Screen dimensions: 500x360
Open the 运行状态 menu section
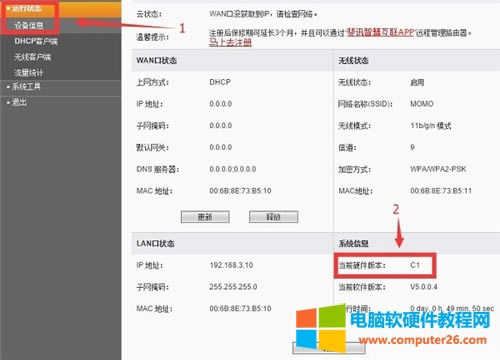click(27, 9)
